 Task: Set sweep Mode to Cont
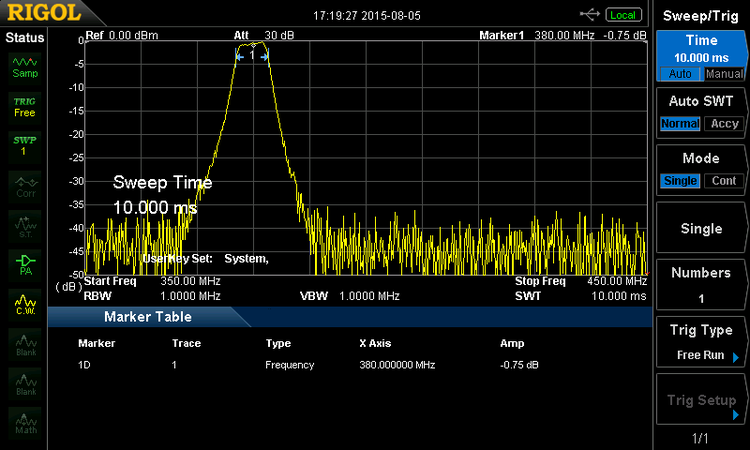[x=724, y=181]
